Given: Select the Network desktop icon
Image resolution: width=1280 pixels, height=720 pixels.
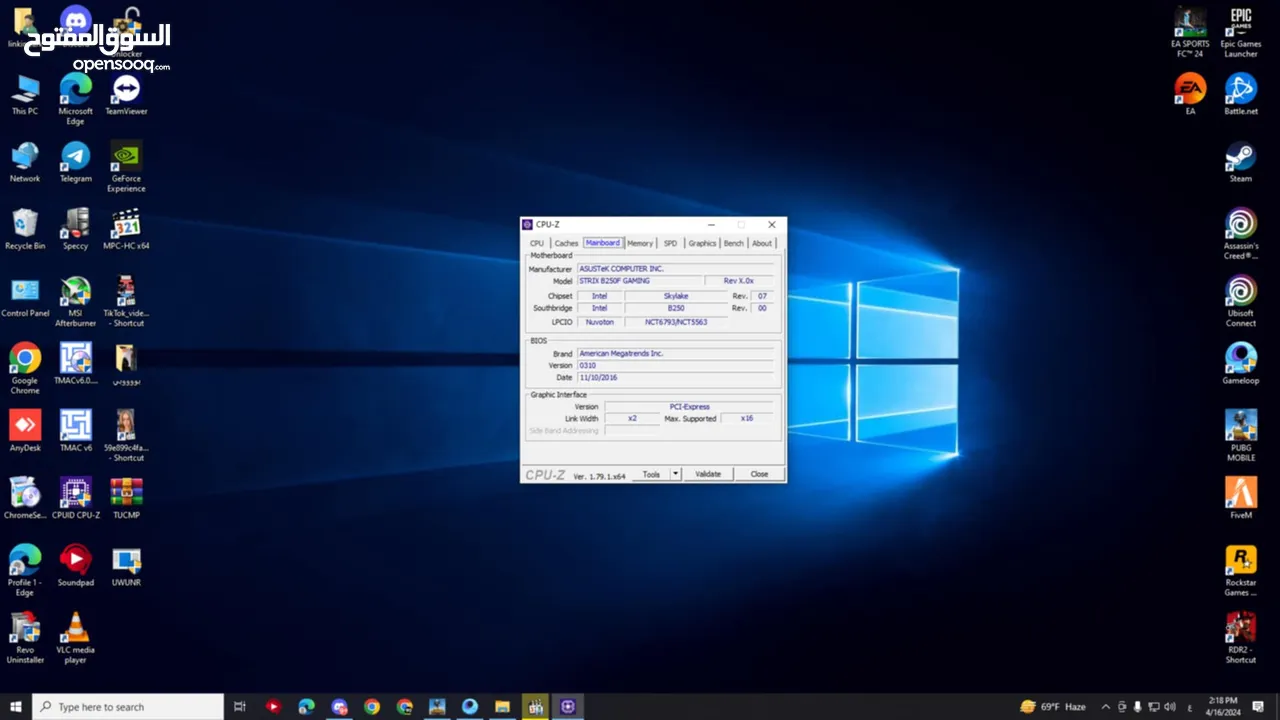Looking at the screenshot, I should 25,162.
